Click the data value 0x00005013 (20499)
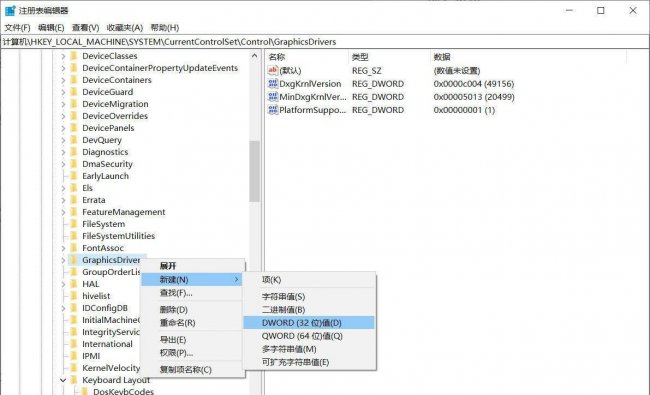This screenshot has height=395, width=650. [x=474, y=97]
